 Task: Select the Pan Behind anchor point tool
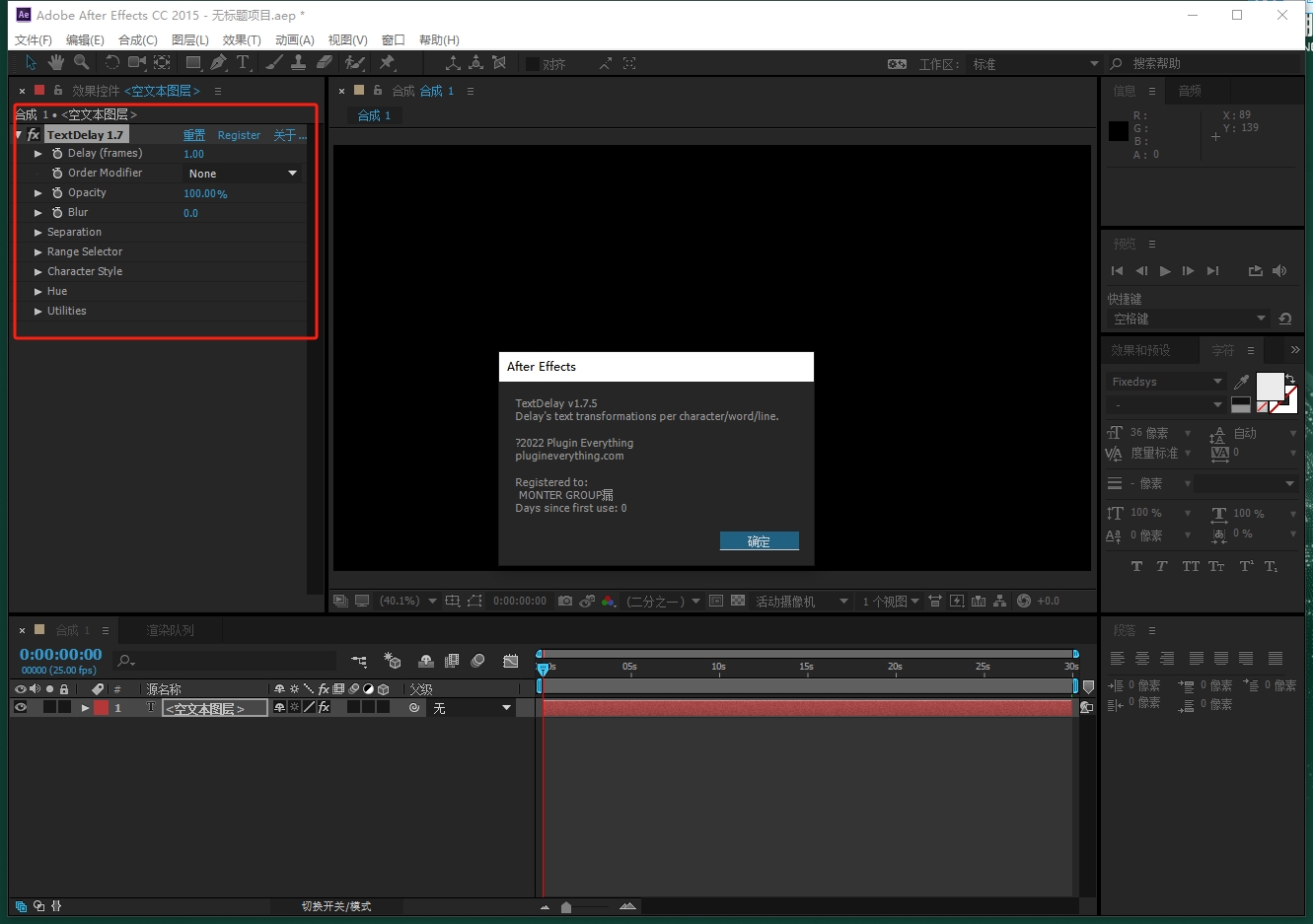click(162, 63)
